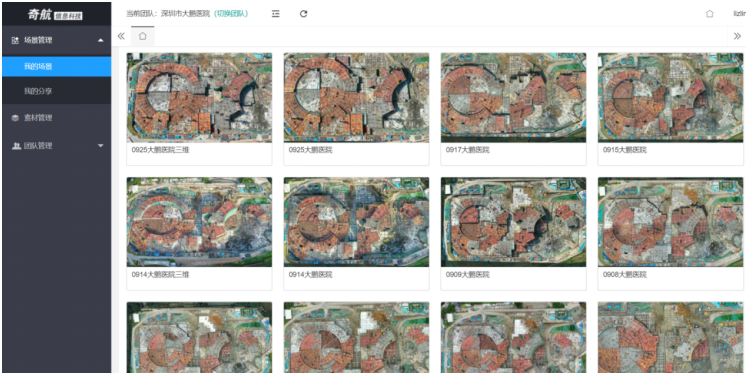
Task: Collapse the 场景管理 menu arrow
Action: (100, 40)
